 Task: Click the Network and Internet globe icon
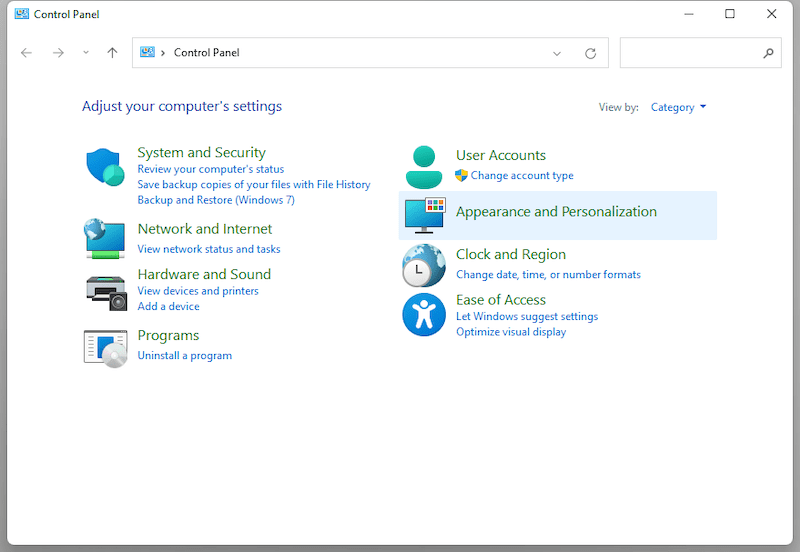point(104,239)
